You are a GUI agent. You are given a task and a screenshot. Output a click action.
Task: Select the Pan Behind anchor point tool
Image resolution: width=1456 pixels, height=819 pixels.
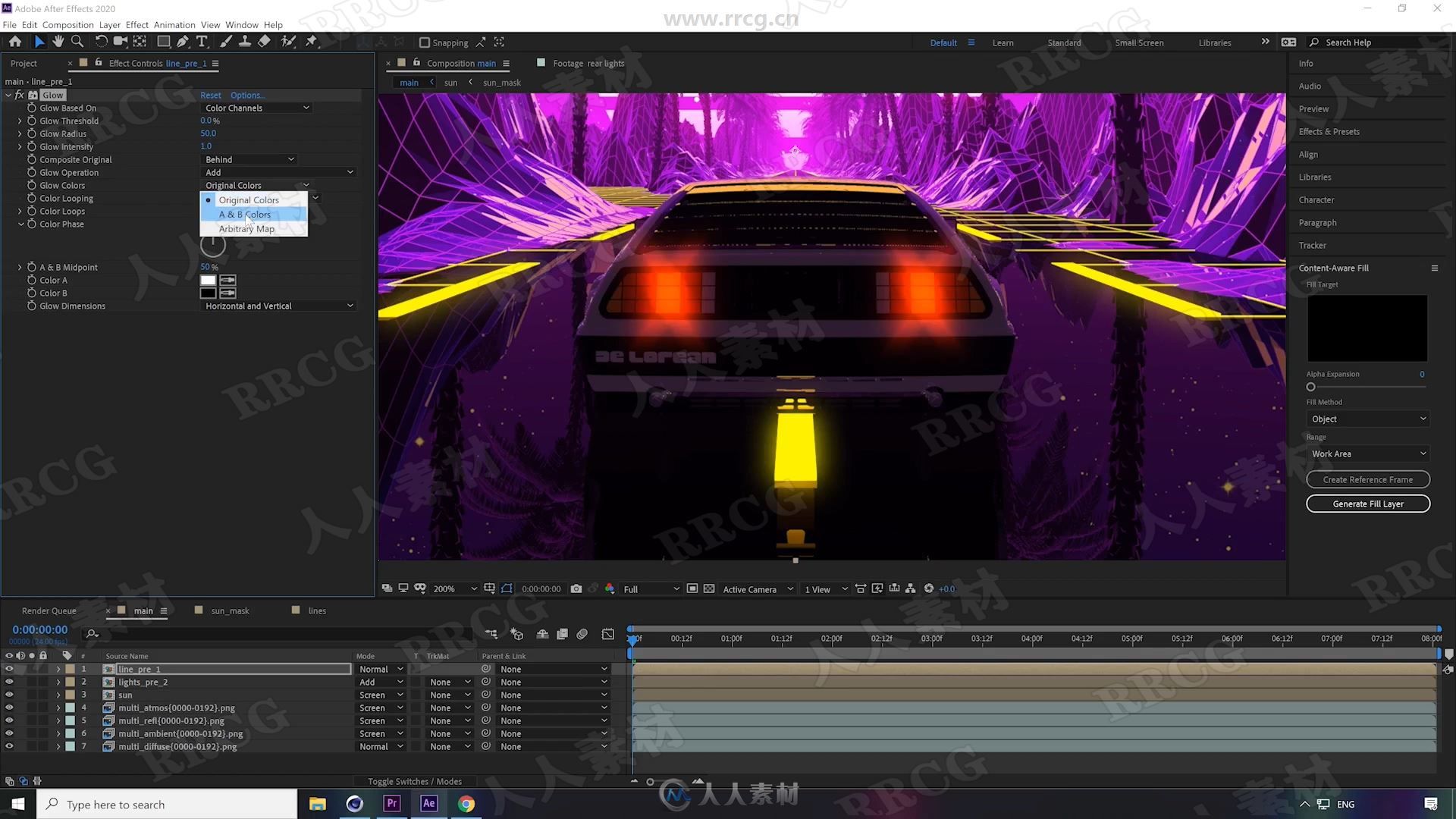[140, 42]
